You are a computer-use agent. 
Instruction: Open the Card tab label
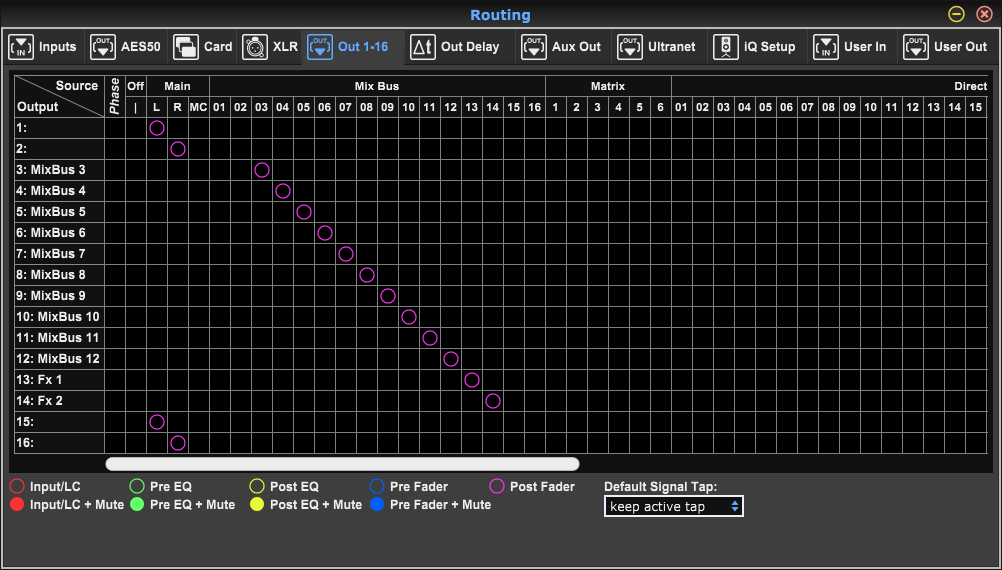218,47
